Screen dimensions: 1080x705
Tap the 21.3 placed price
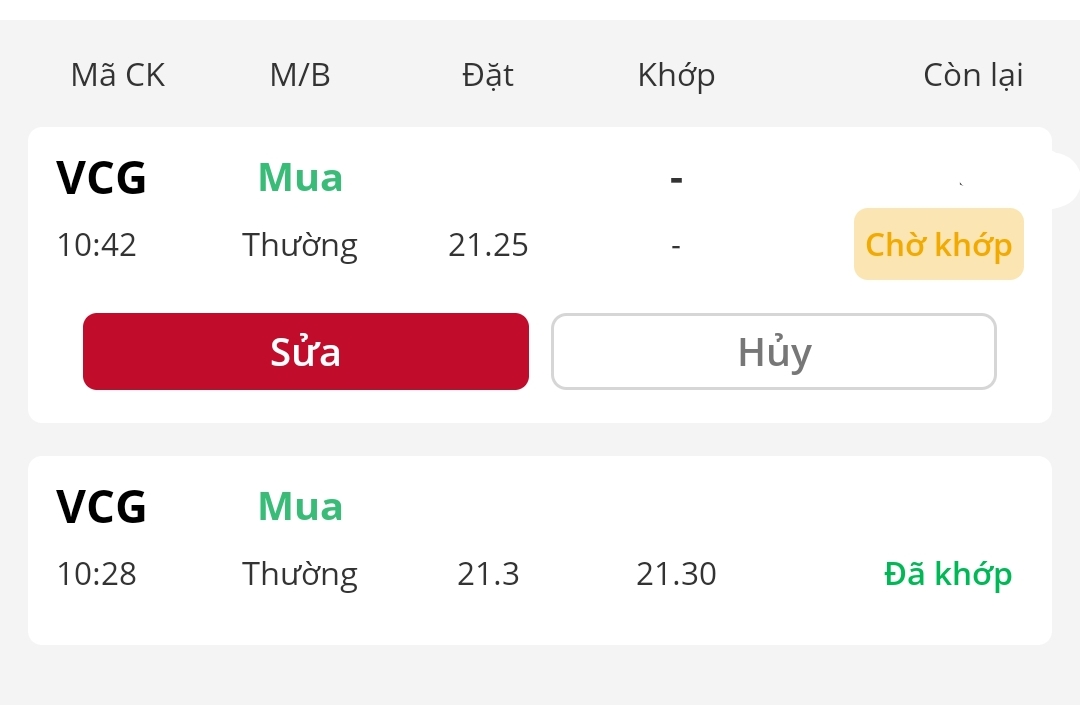(488, 574)
